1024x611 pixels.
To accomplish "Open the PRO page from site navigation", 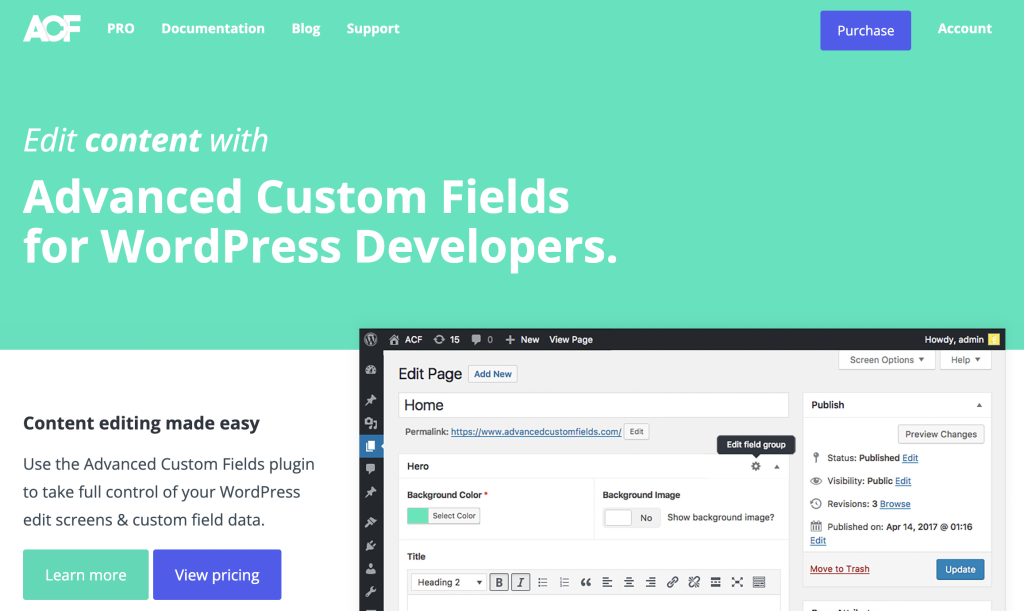I will [121, 29].
